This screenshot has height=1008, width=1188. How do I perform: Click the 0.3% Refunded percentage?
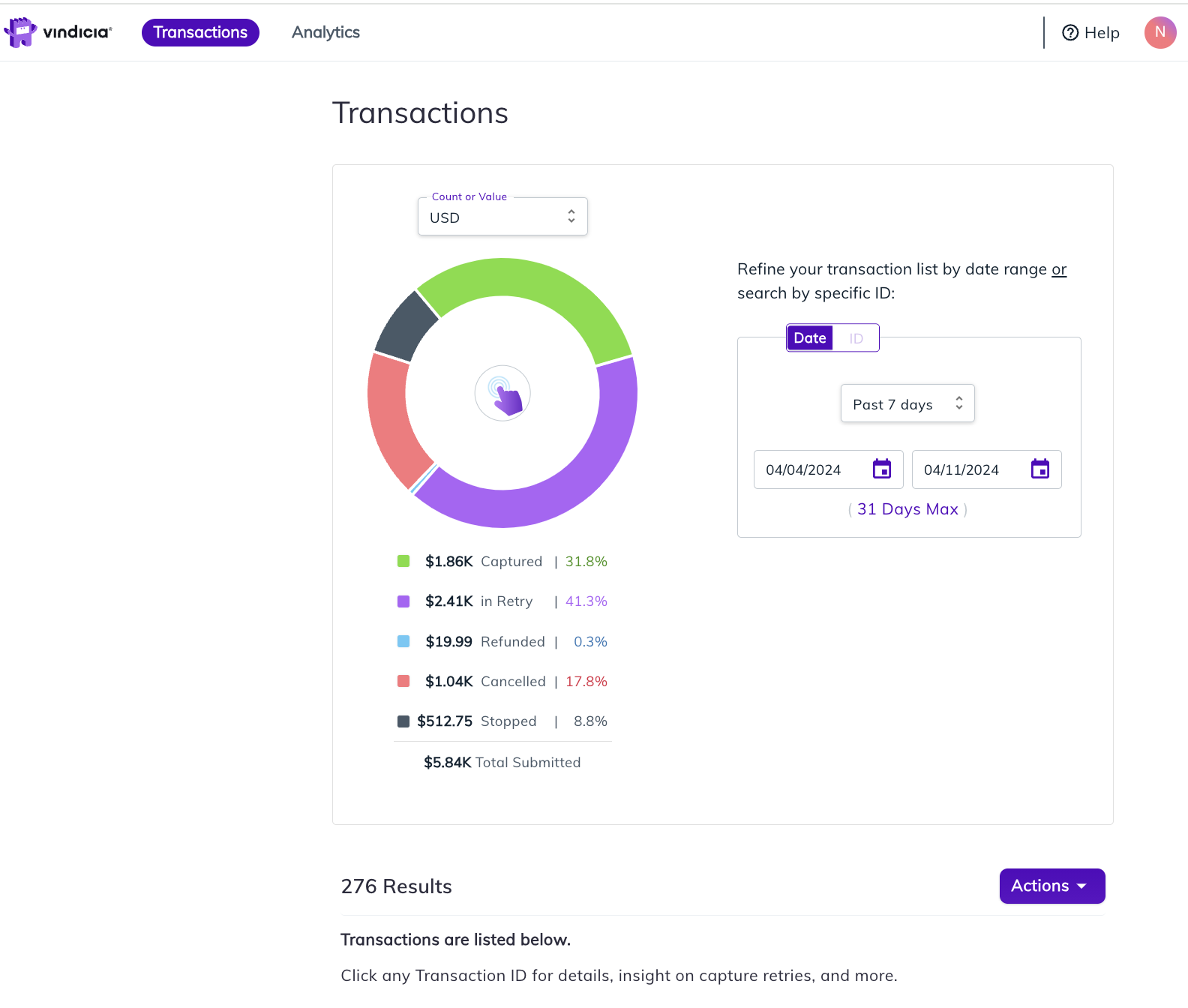[590, 642]
